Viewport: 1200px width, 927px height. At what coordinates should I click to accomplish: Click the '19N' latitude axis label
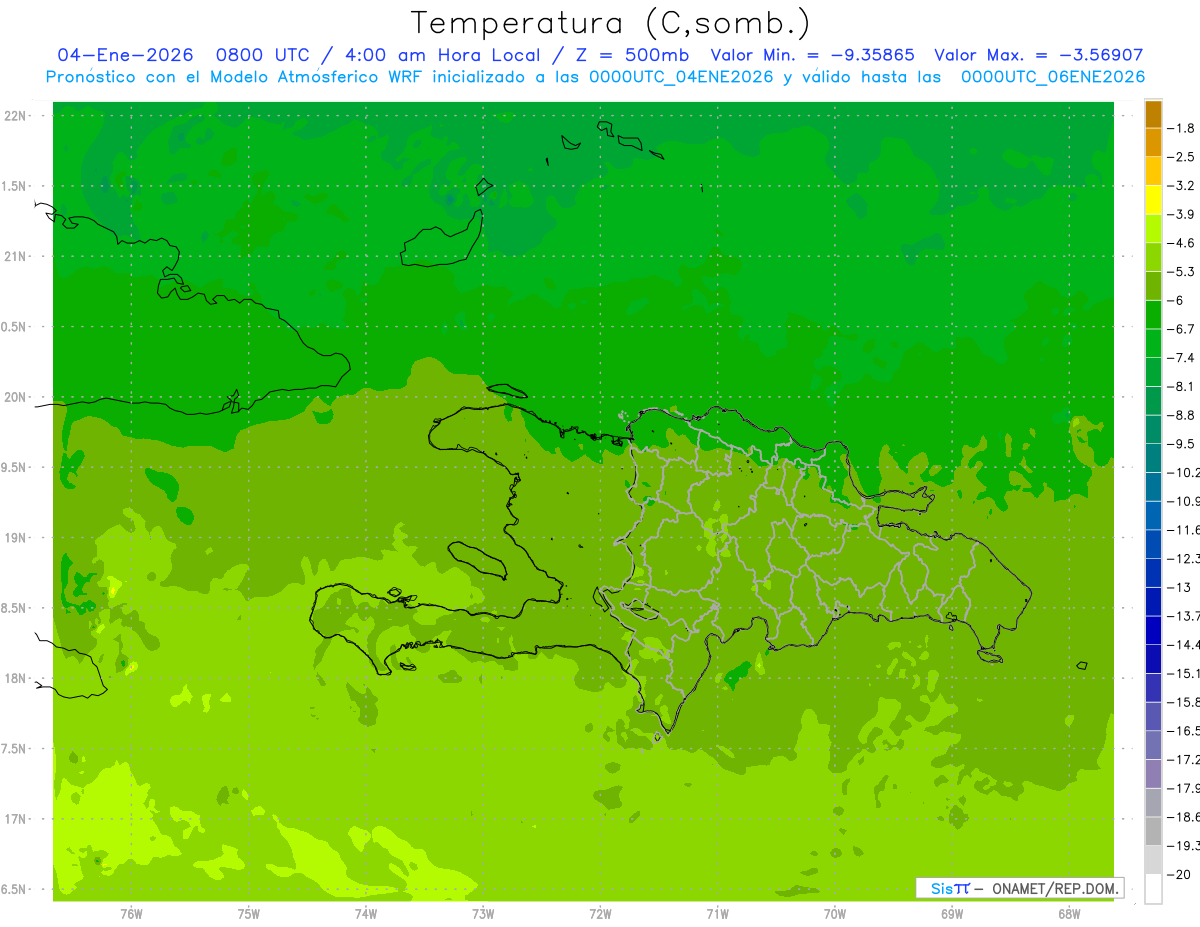(x=16, y=538)
